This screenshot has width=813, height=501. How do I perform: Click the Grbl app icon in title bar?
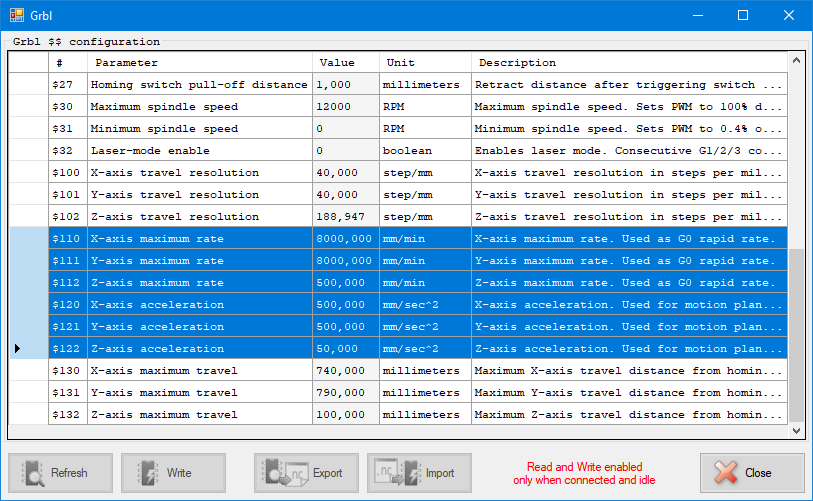tap(17, 15)
